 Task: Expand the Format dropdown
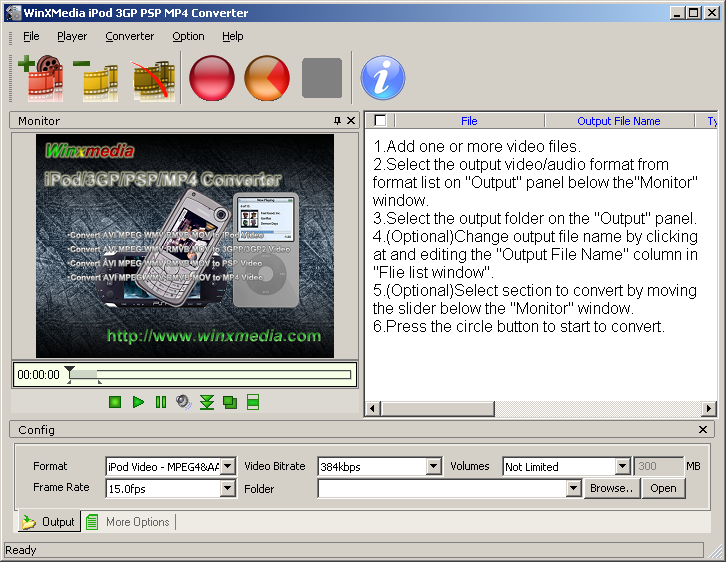coord(228,466)
